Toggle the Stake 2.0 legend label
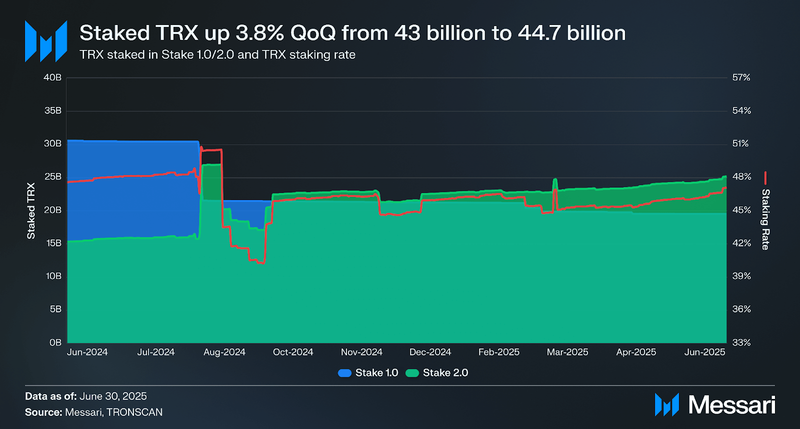800x429 pixels. (x=445, y=373)
